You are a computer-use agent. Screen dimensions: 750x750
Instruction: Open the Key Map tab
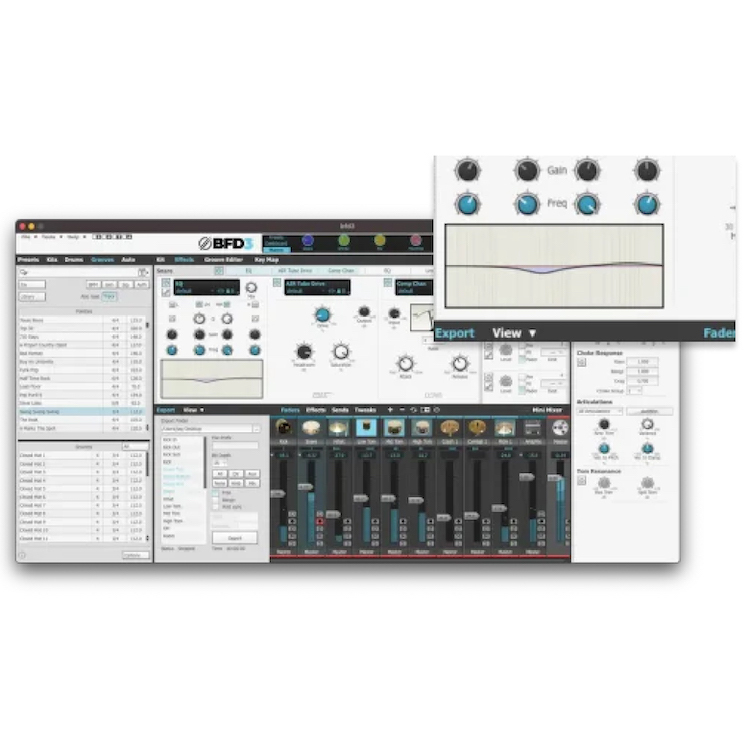pos(267,260)
